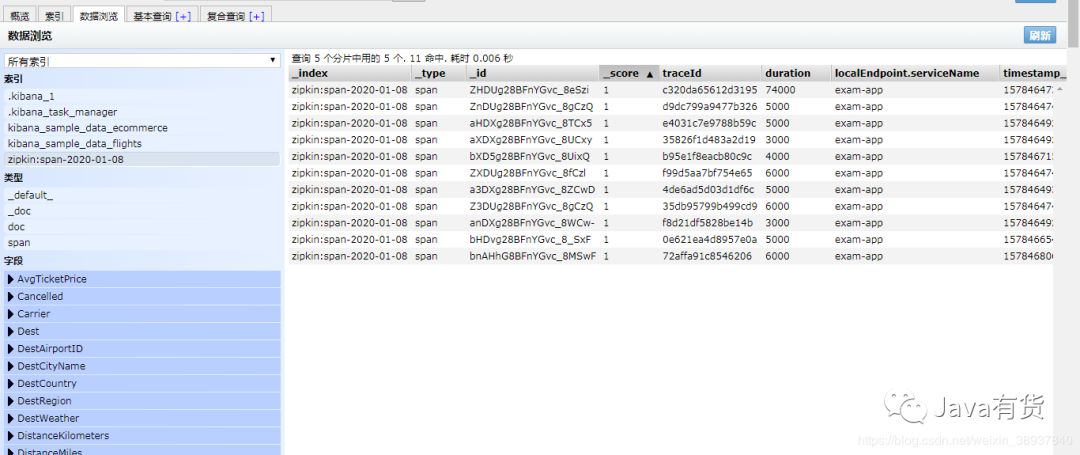The image size is (1080, 455).
Task: Open the 复合查询 tab
Action: (x=236, y=15)
